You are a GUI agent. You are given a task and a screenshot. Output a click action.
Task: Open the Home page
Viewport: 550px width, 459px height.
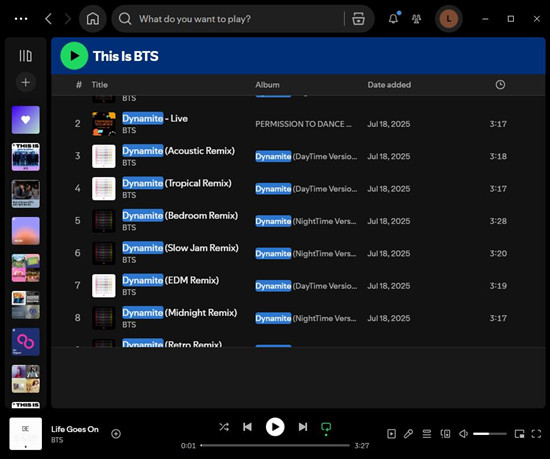pos(93,19)
